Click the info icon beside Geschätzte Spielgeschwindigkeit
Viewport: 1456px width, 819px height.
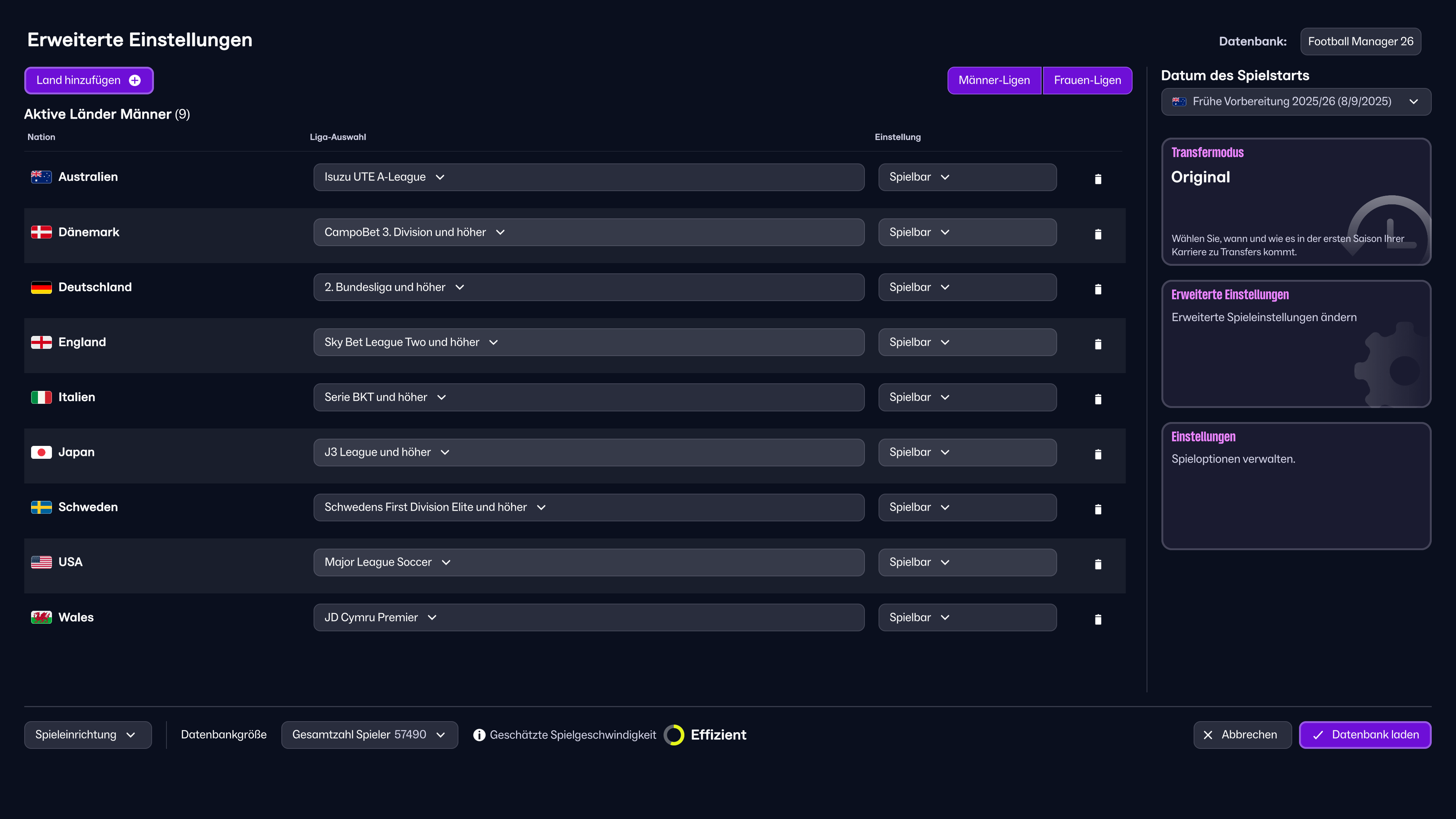[479, 735]
